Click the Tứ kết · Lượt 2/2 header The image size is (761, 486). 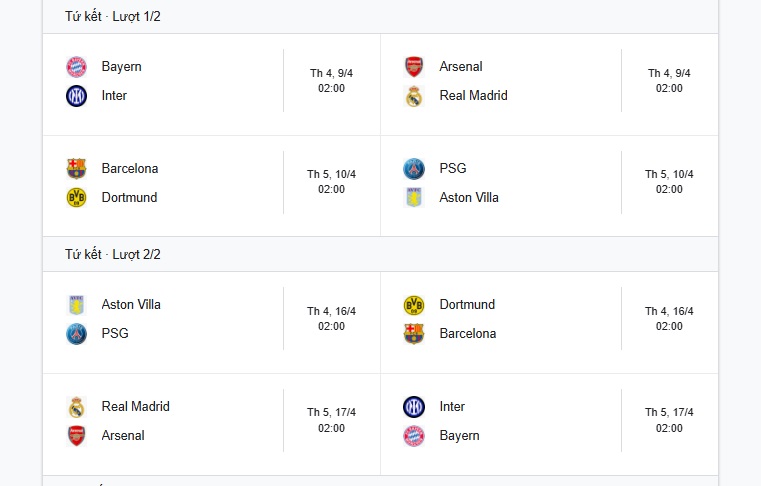113,254
